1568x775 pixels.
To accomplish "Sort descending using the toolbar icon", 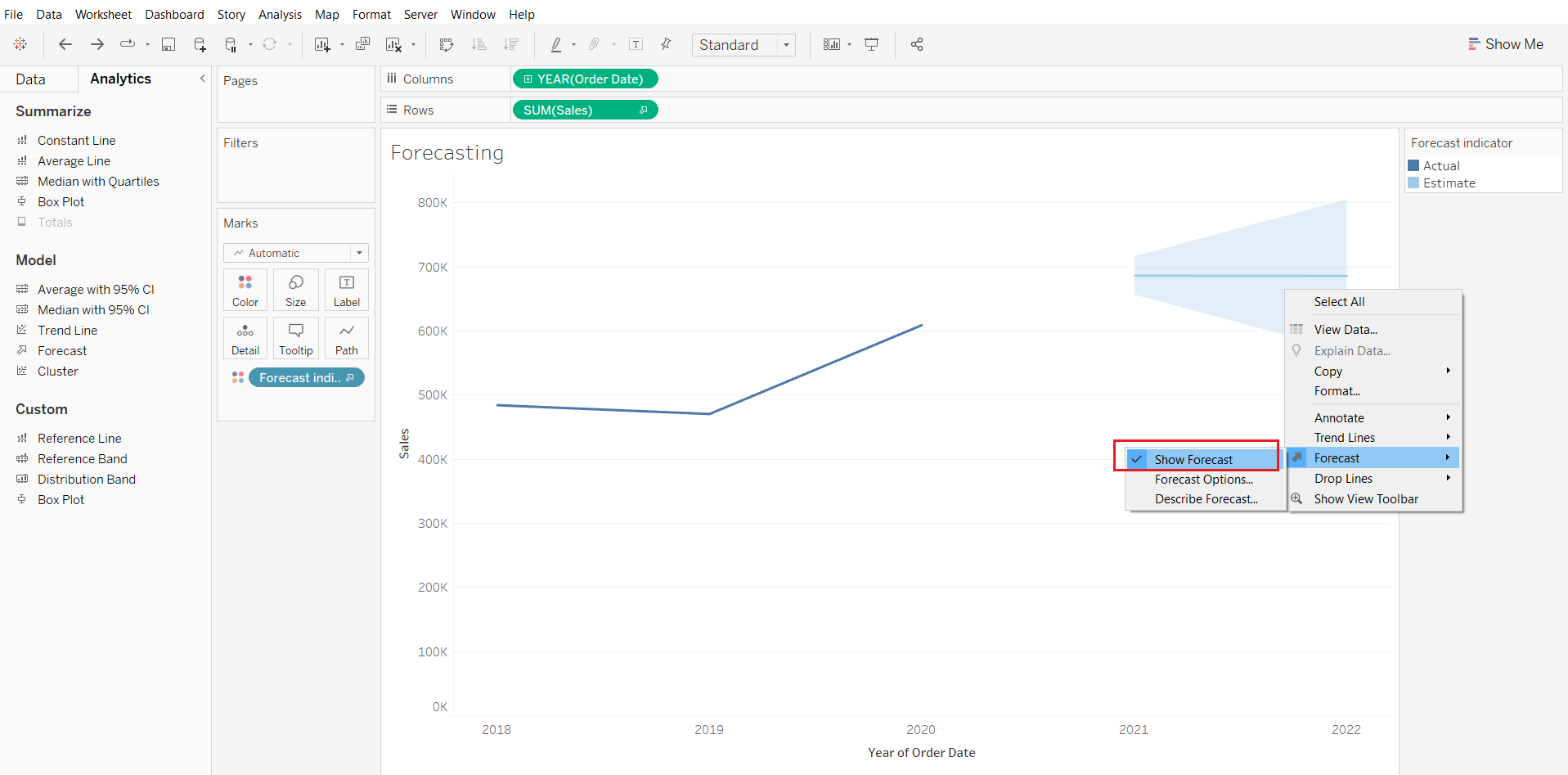I will (x=511, y=44).
